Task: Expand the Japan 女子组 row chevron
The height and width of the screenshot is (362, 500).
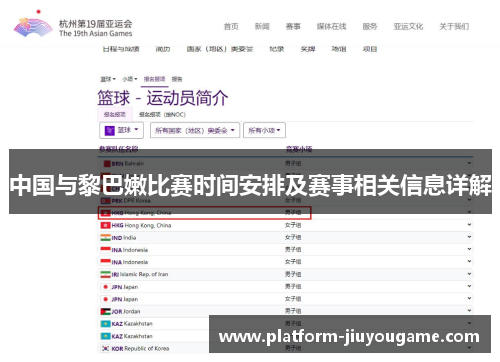Action: 469,298
